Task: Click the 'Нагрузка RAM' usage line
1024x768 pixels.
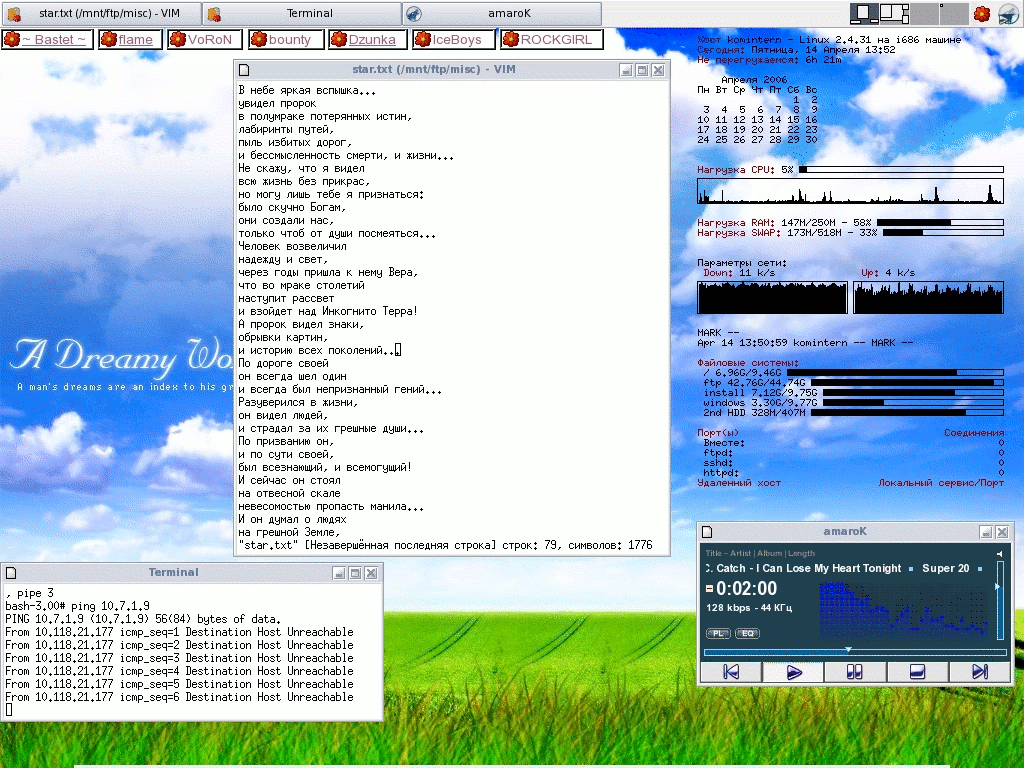Action: point(850,223)
